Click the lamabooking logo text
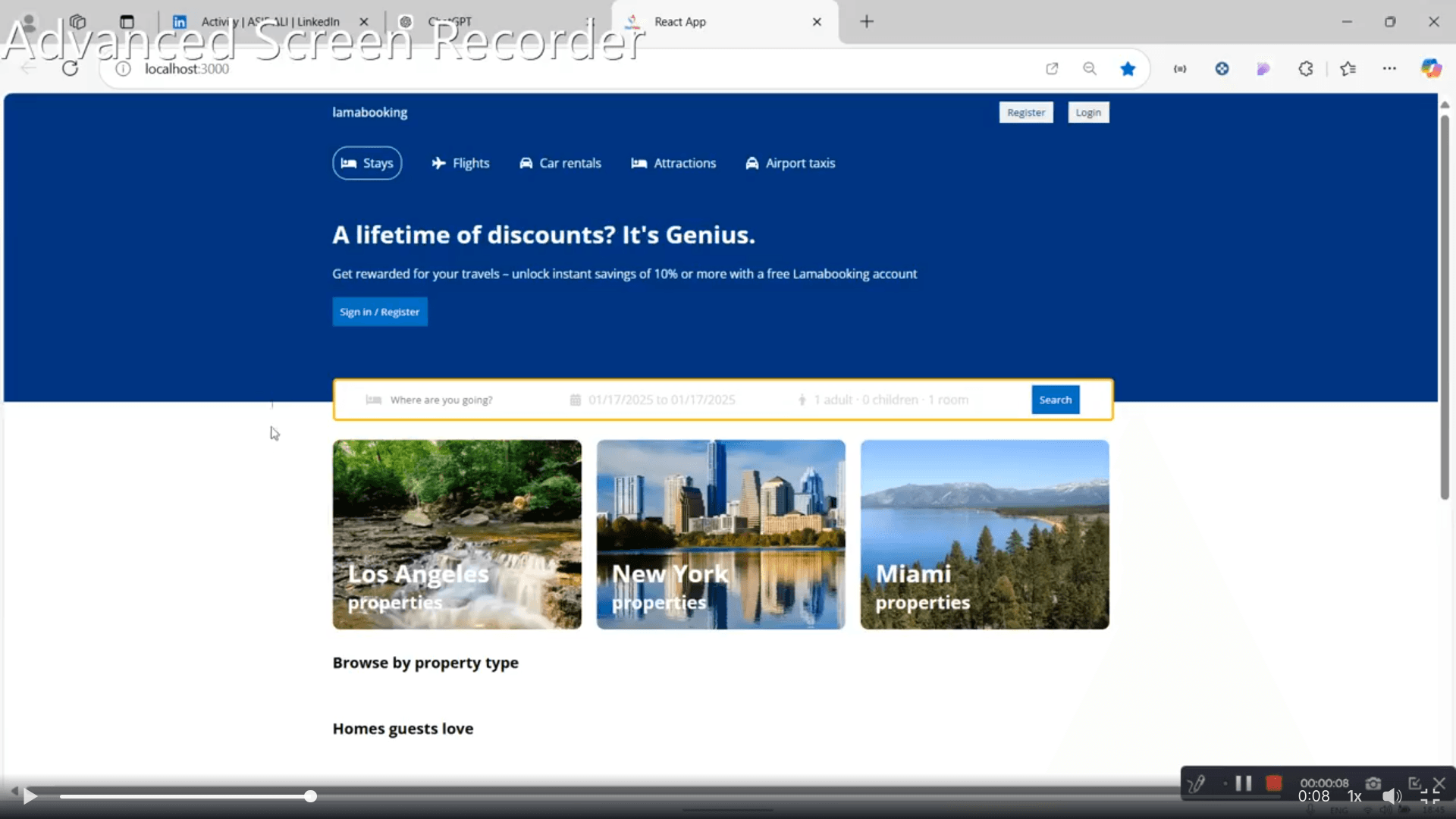1456x819 pixels. point(369,112)
